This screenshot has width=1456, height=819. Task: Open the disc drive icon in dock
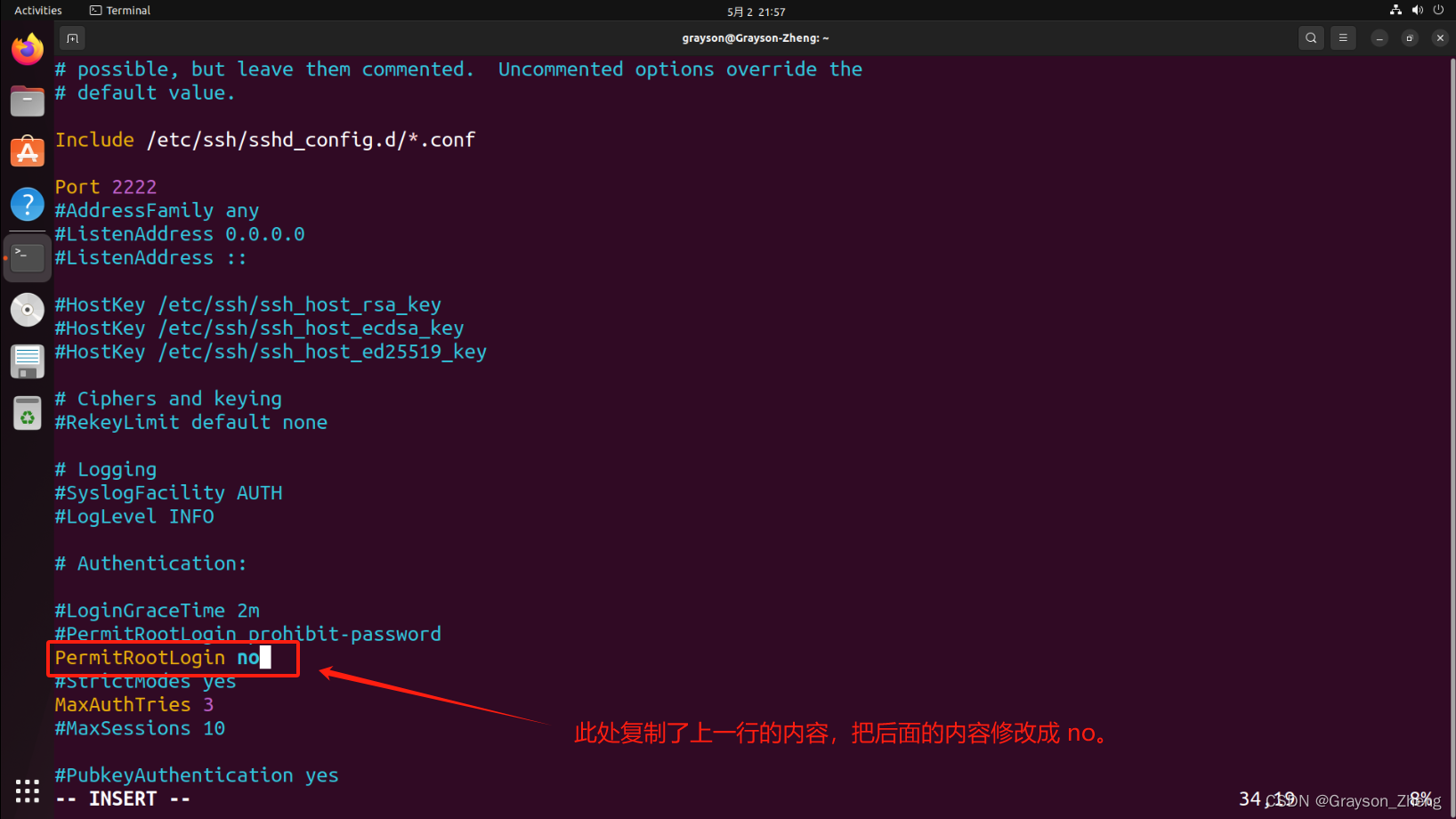tap(28, 310)
